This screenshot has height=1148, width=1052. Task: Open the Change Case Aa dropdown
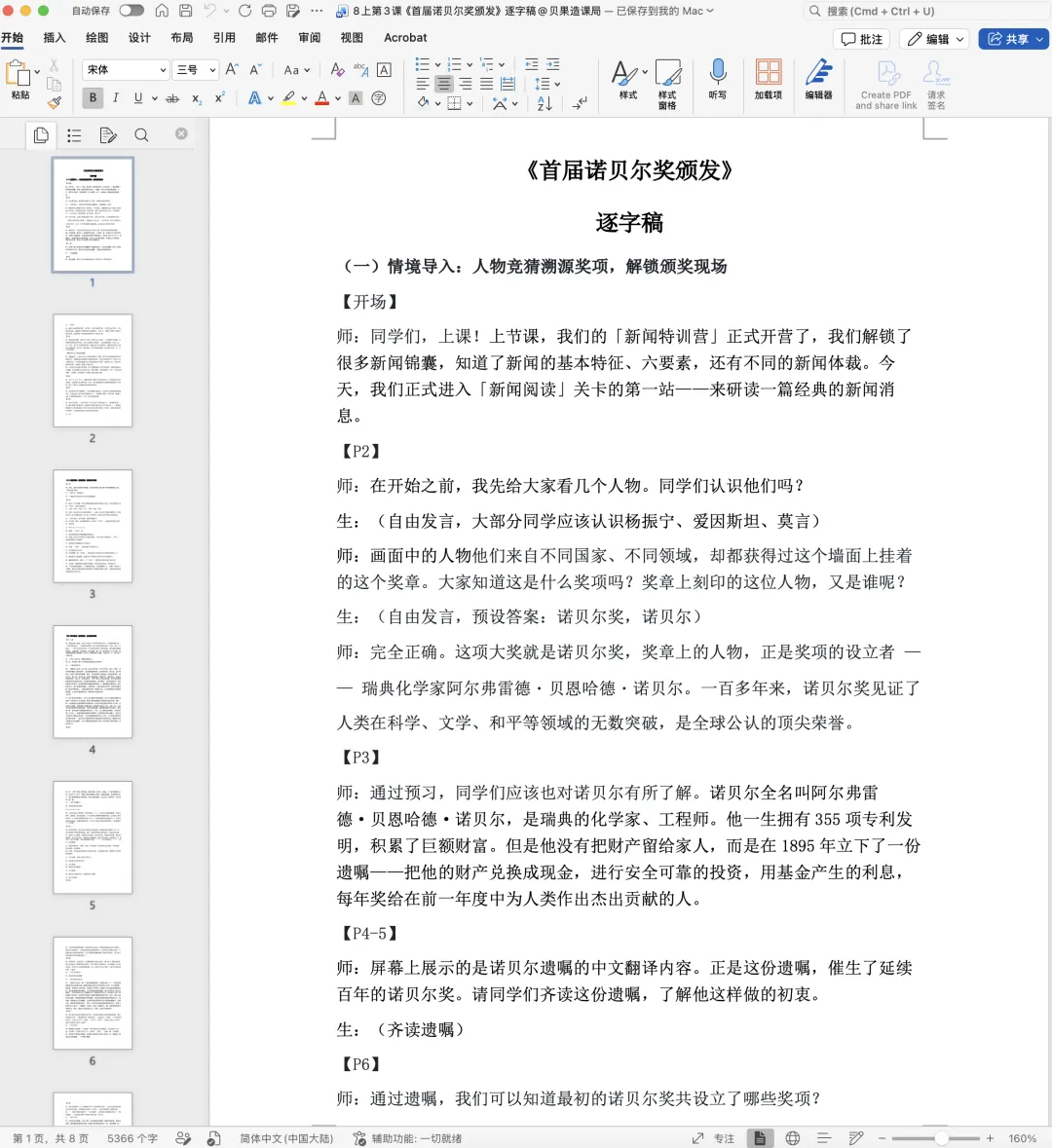[296, 69]
